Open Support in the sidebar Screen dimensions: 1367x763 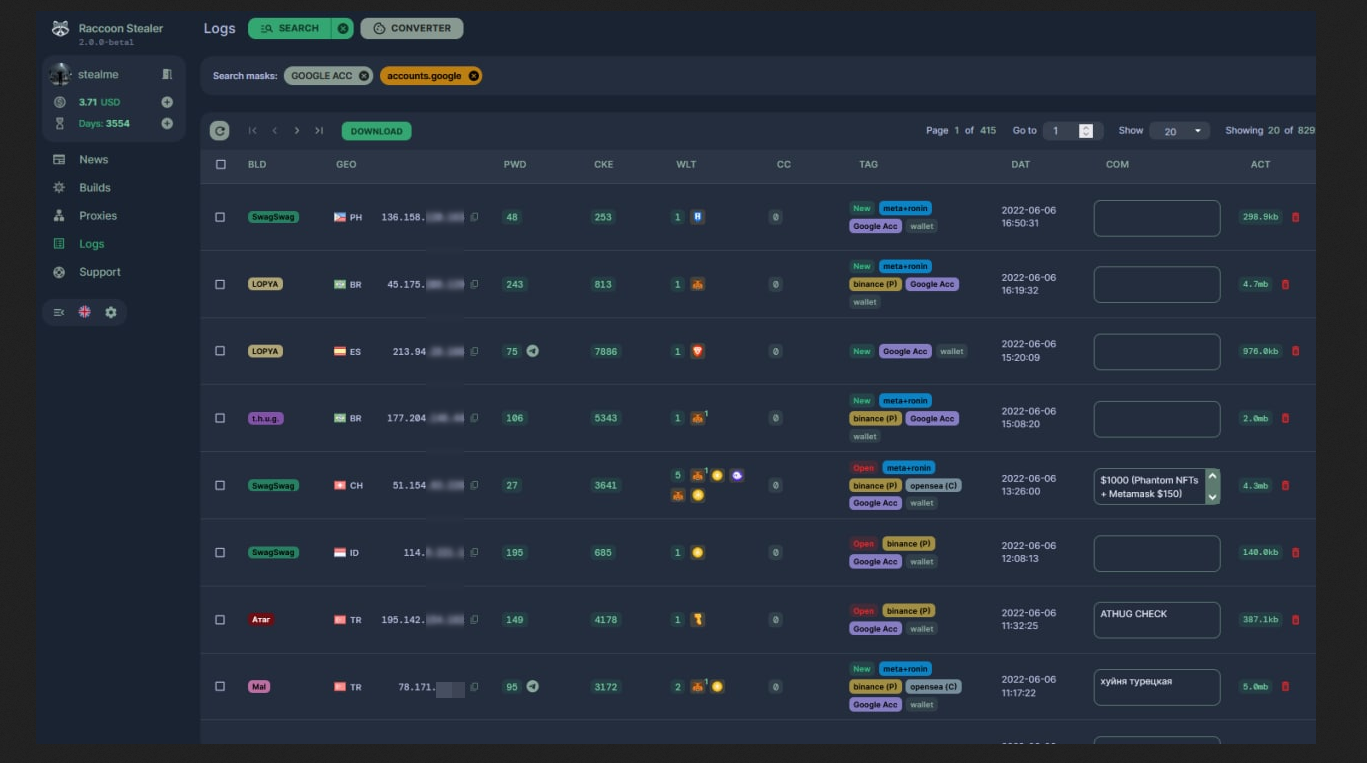(100, 272)
